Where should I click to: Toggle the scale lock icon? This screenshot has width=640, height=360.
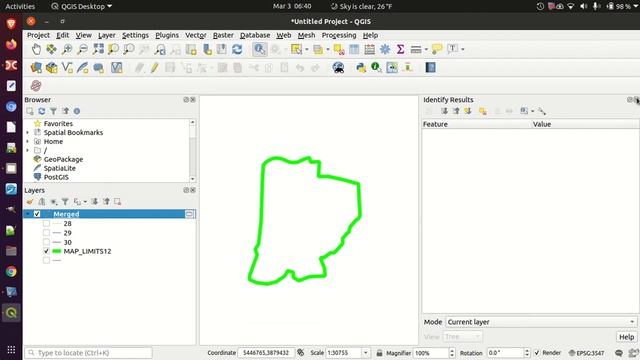click(379, 353)
